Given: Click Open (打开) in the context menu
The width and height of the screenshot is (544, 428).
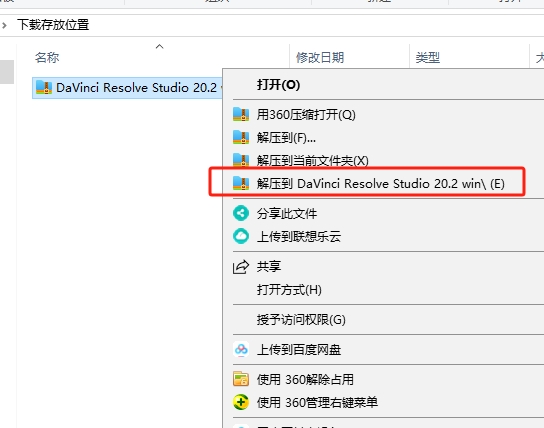Looking at the screenshot, I should (278, 85).
